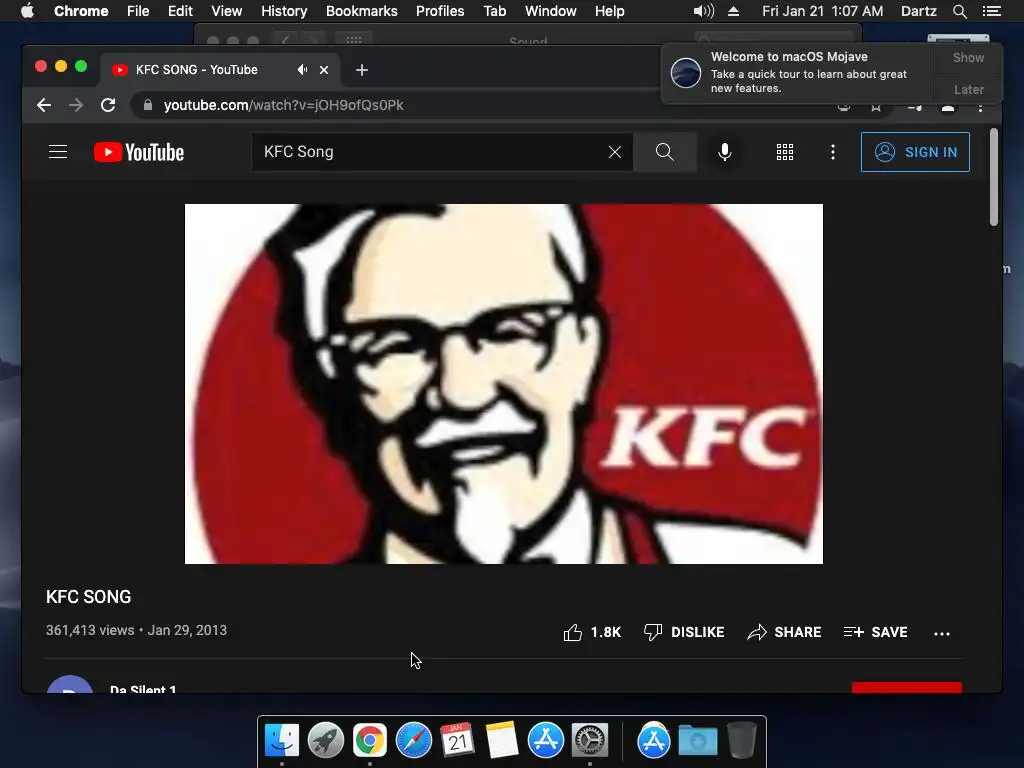Click the Chrome address bar URL

[283, 105]
